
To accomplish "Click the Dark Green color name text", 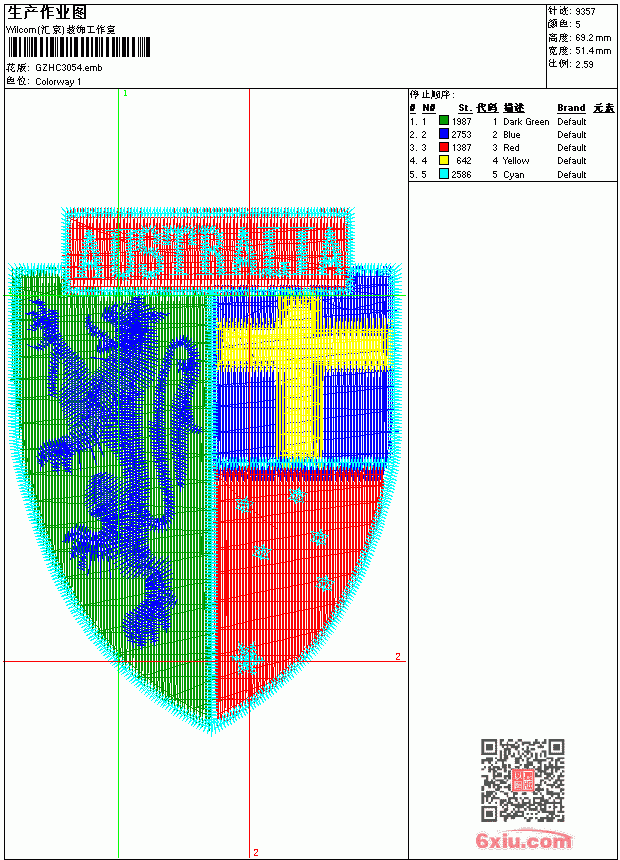I will [x=526, y=122].
